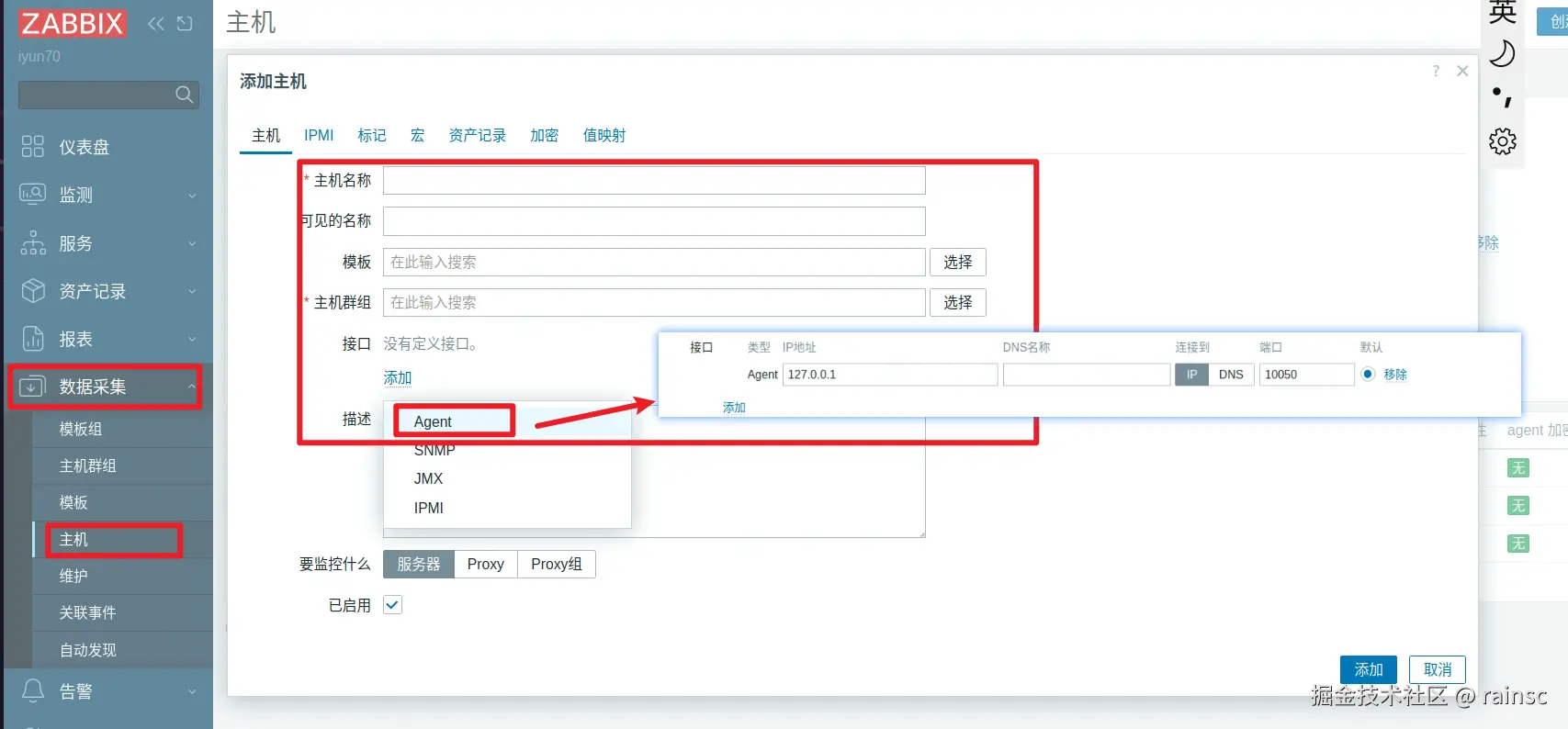Viewport: 1568px width, 729px height.
Task: Open the 主机 tab in dialog
Action: (265, 135)
